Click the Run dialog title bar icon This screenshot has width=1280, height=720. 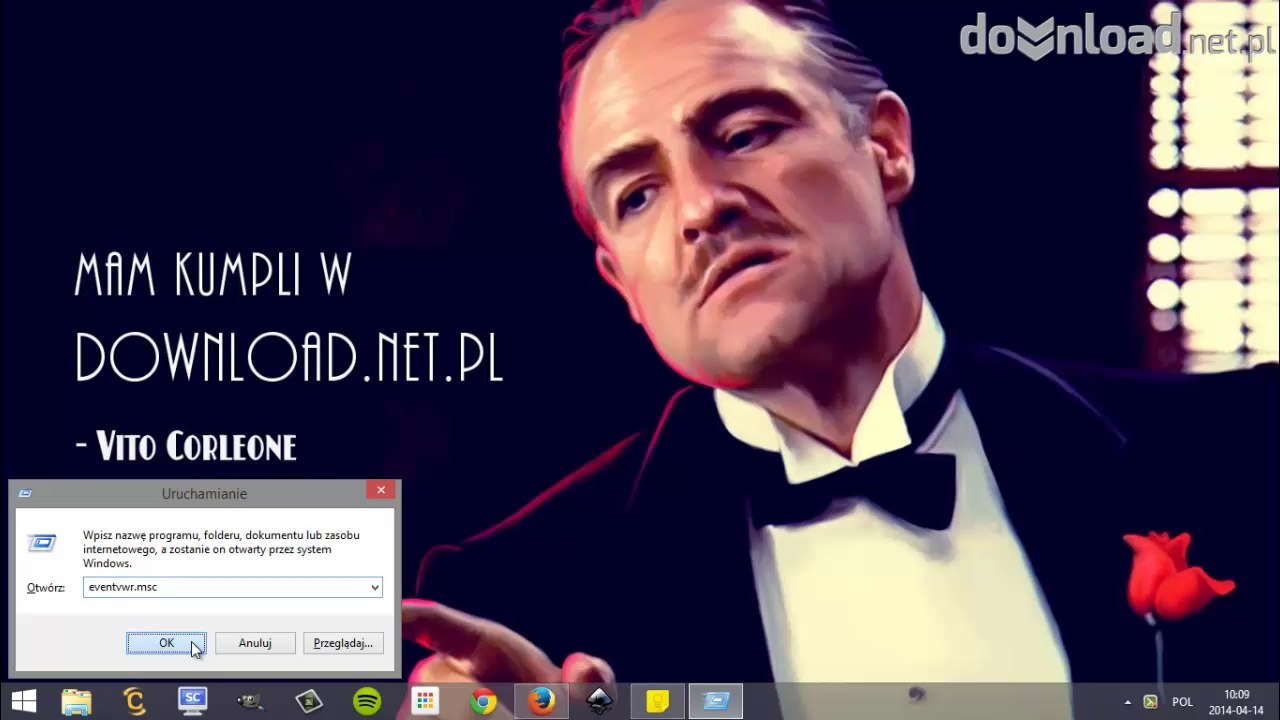pos(25,493)
